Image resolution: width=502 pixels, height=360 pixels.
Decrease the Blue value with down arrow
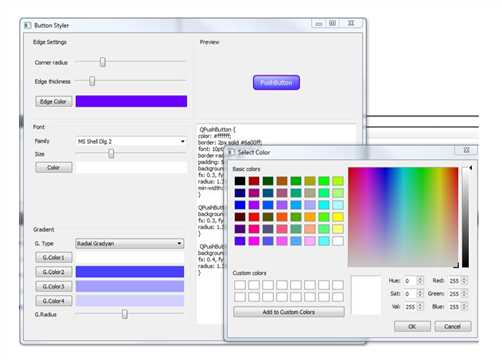(x=465, y=309)
